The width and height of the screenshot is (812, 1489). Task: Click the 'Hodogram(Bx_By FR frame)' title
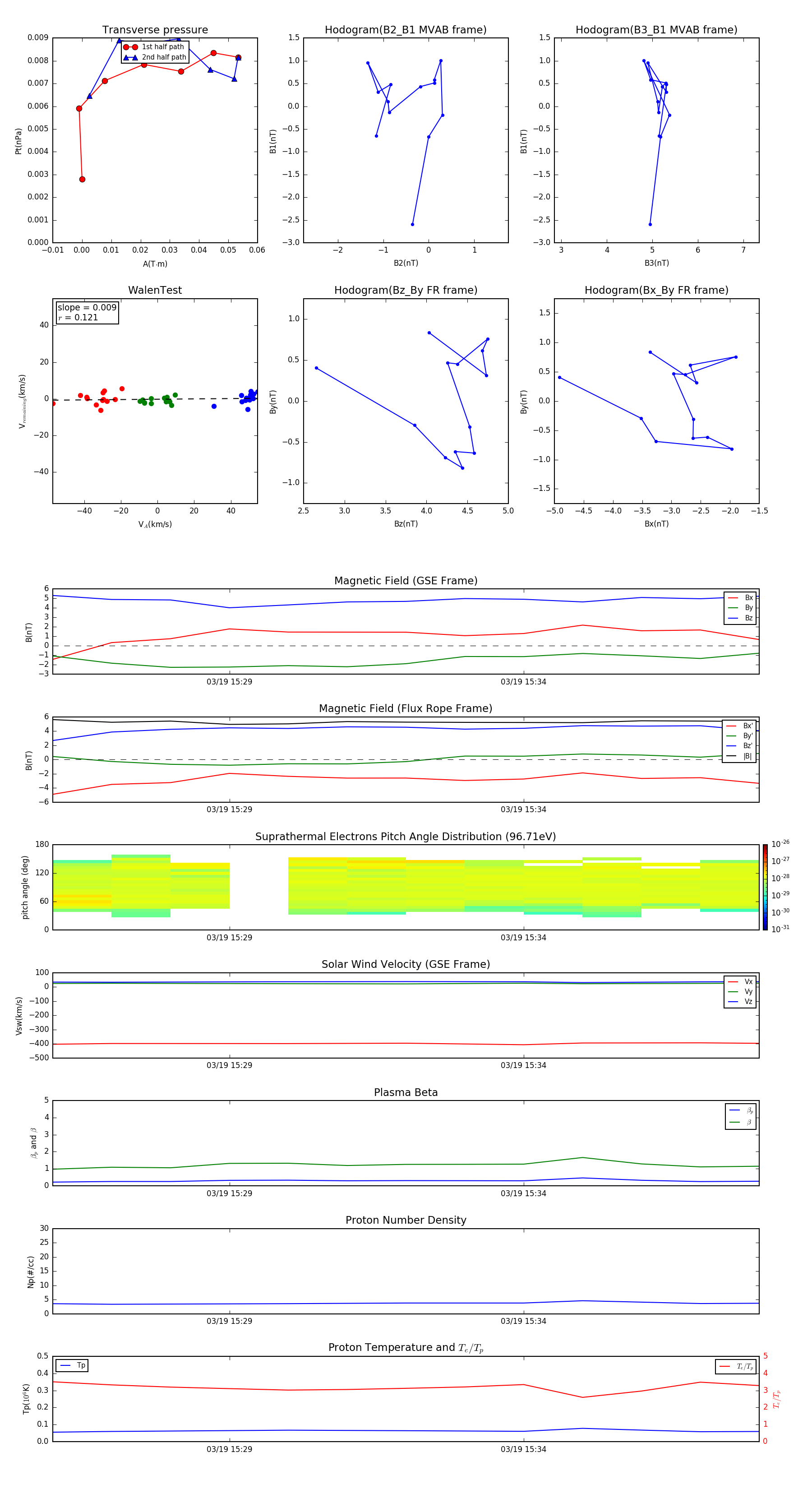click(656, 290)
